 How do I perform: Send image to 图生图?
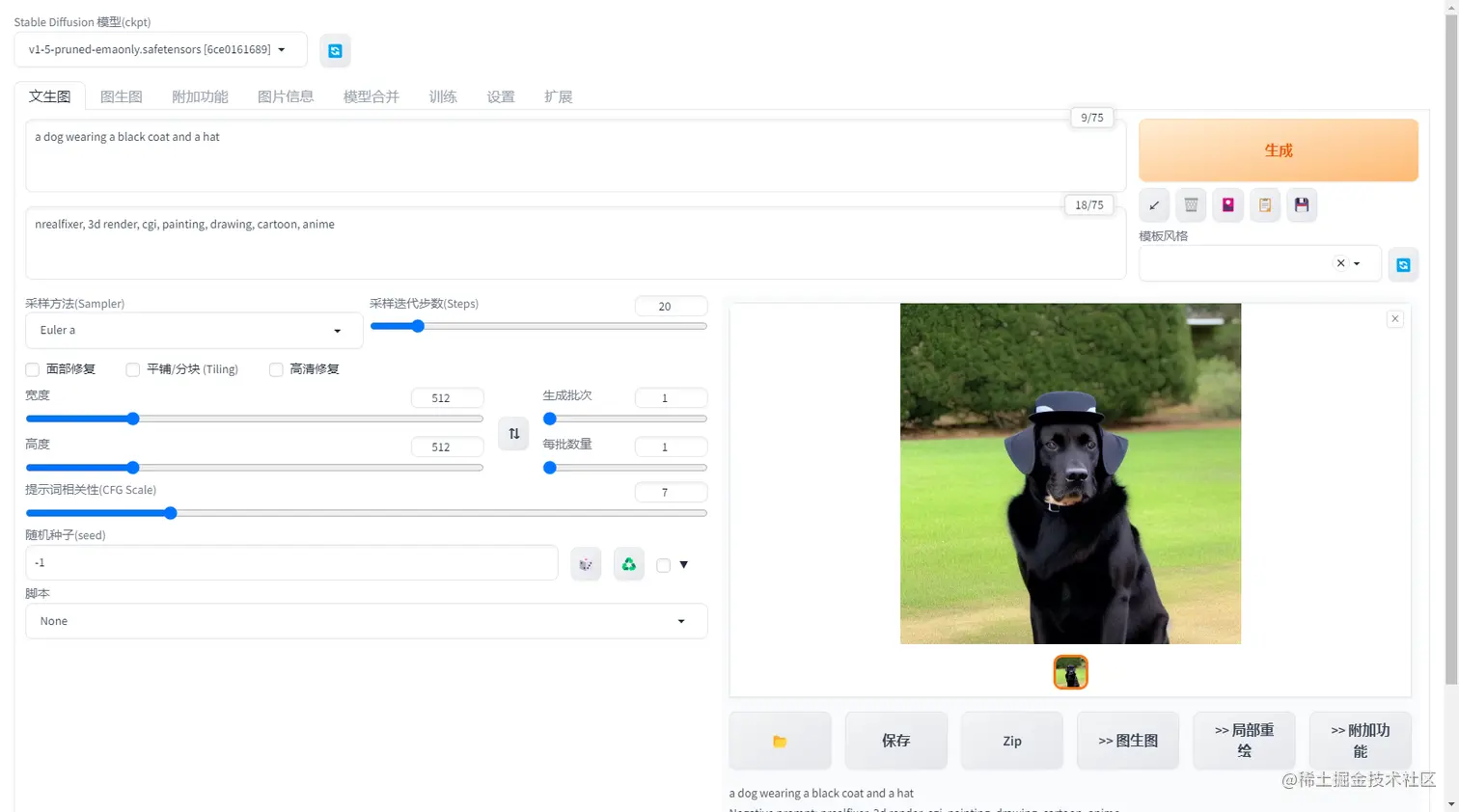1128,741
